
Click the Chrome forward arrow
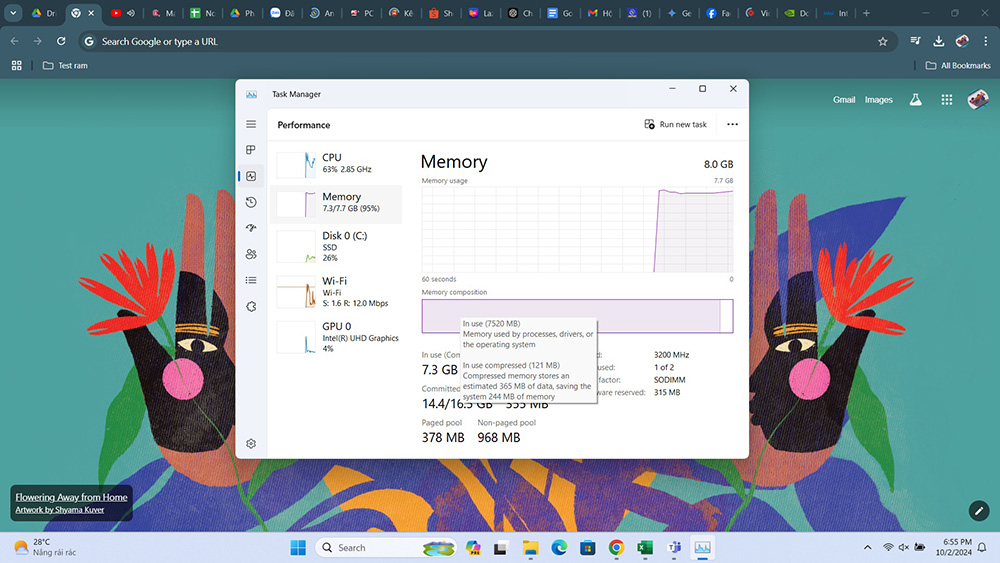(x=38, y=41)
